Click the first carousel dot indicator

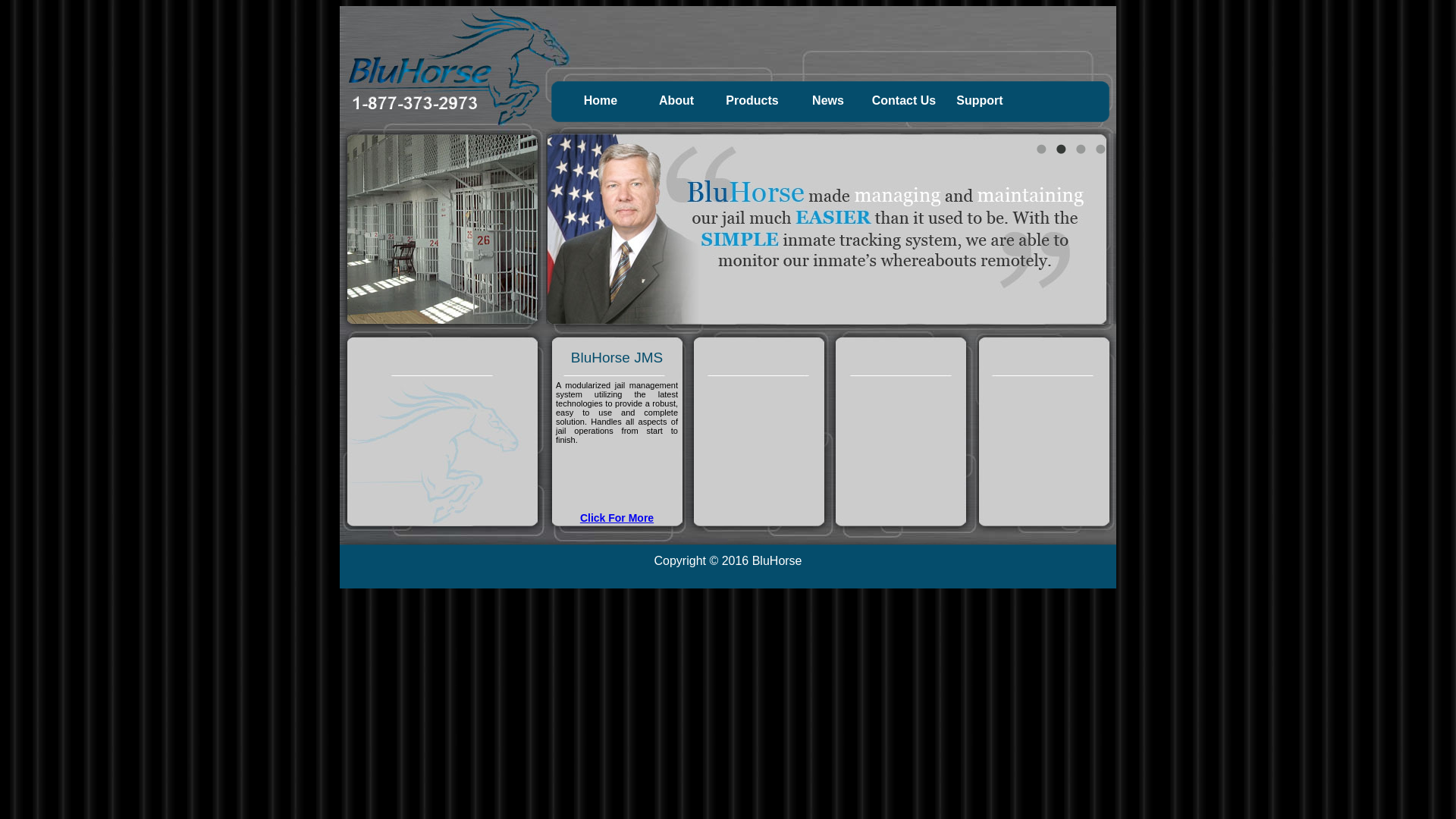pyautogui.click(x=1041, y=149)
